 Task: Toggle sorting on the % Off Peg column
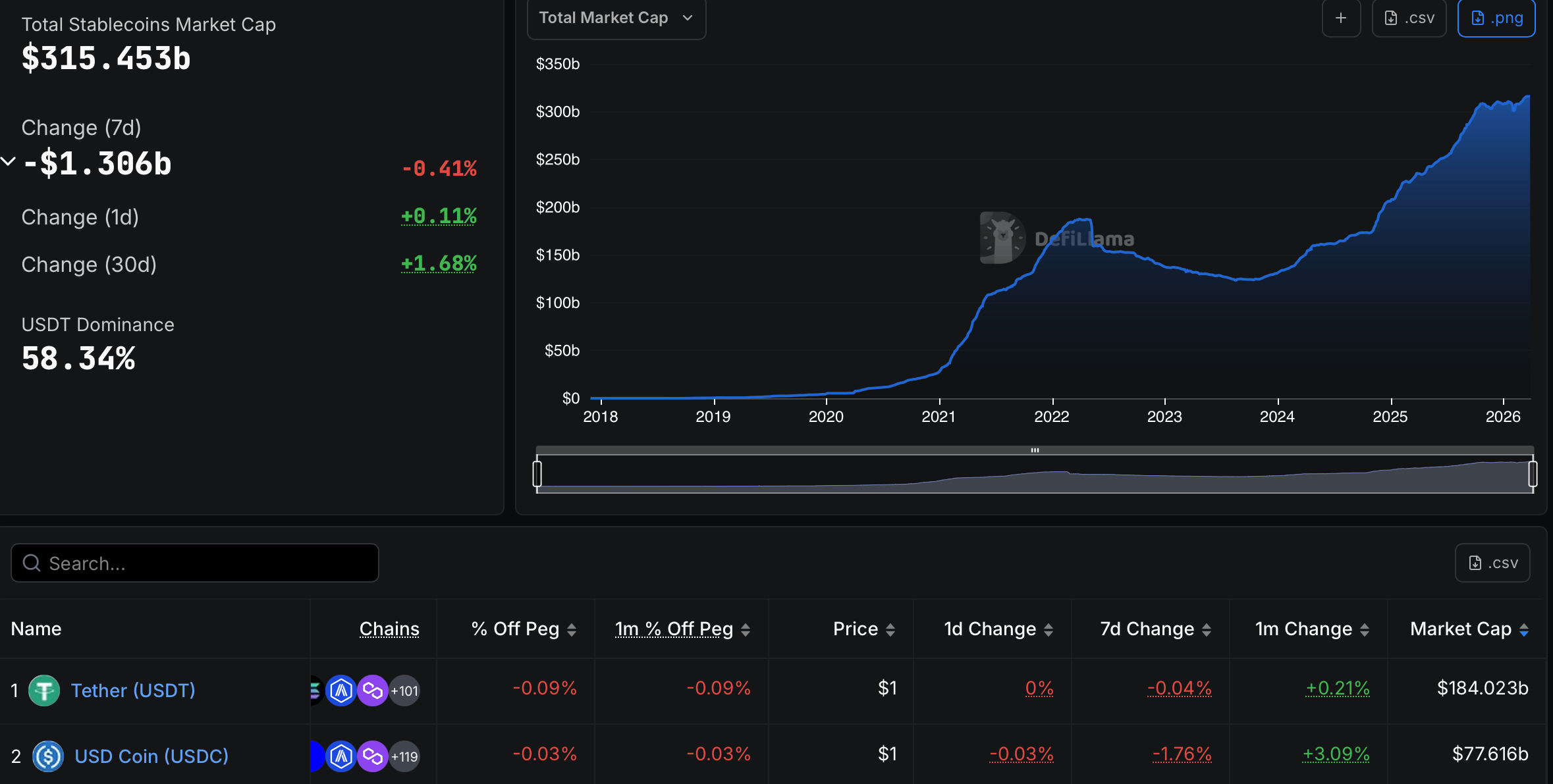tap(572, 629)
